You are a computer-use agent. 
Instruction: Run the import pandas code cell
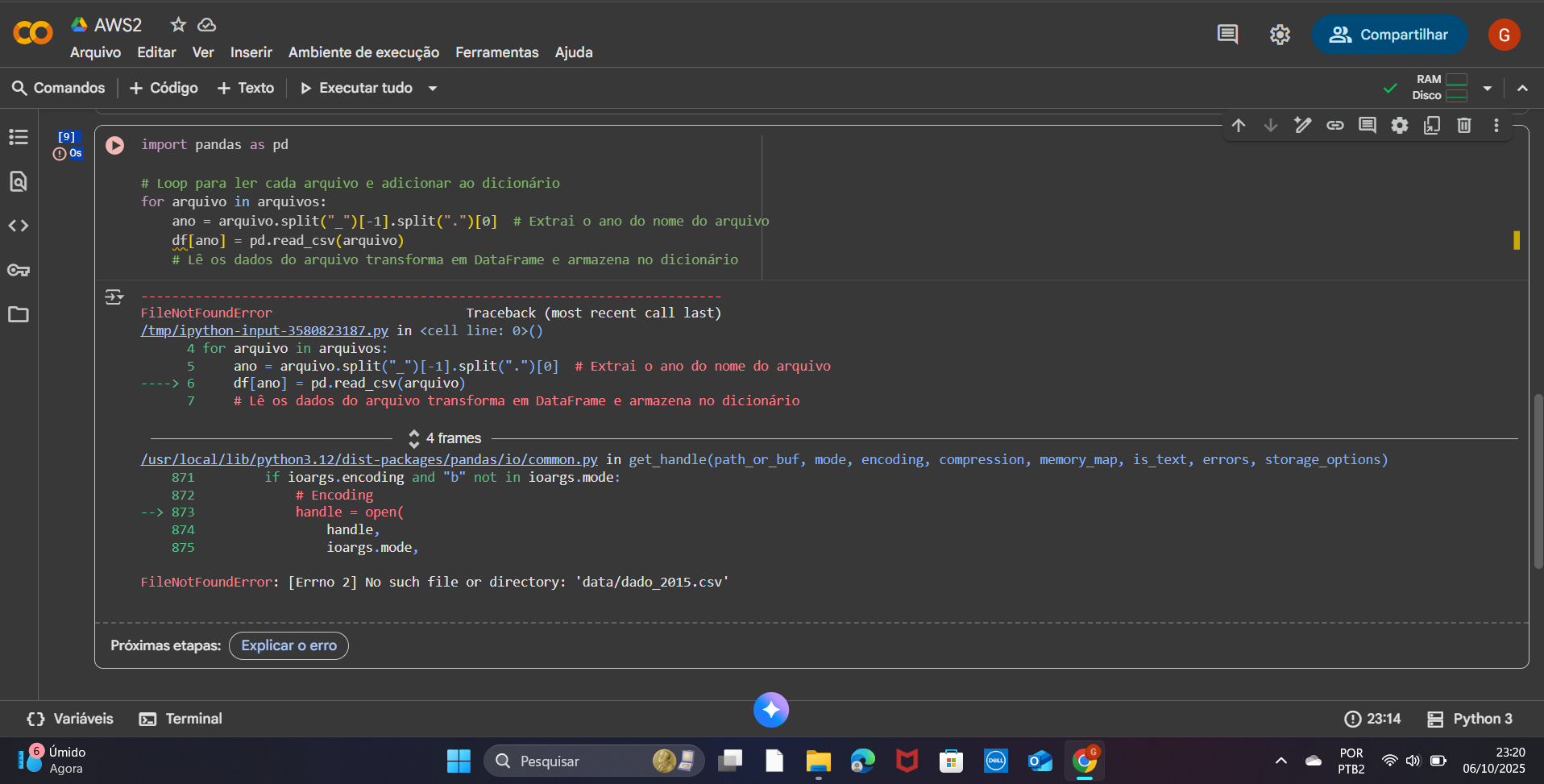coord(115,145)
